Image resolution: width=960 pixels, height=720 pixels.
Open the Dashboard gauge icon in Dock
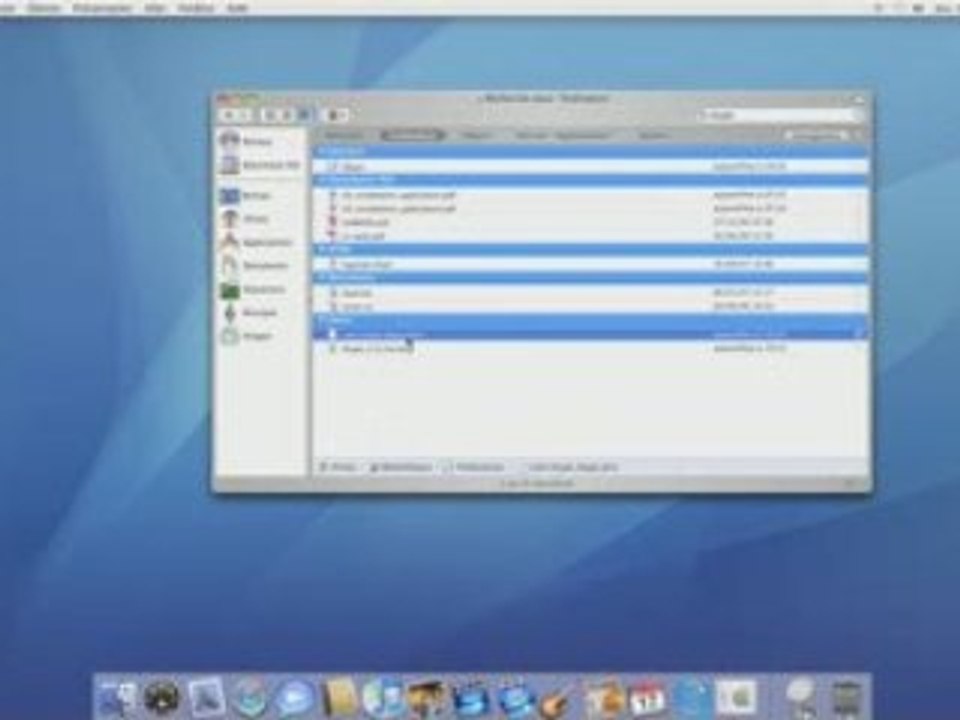click(161, 697)
